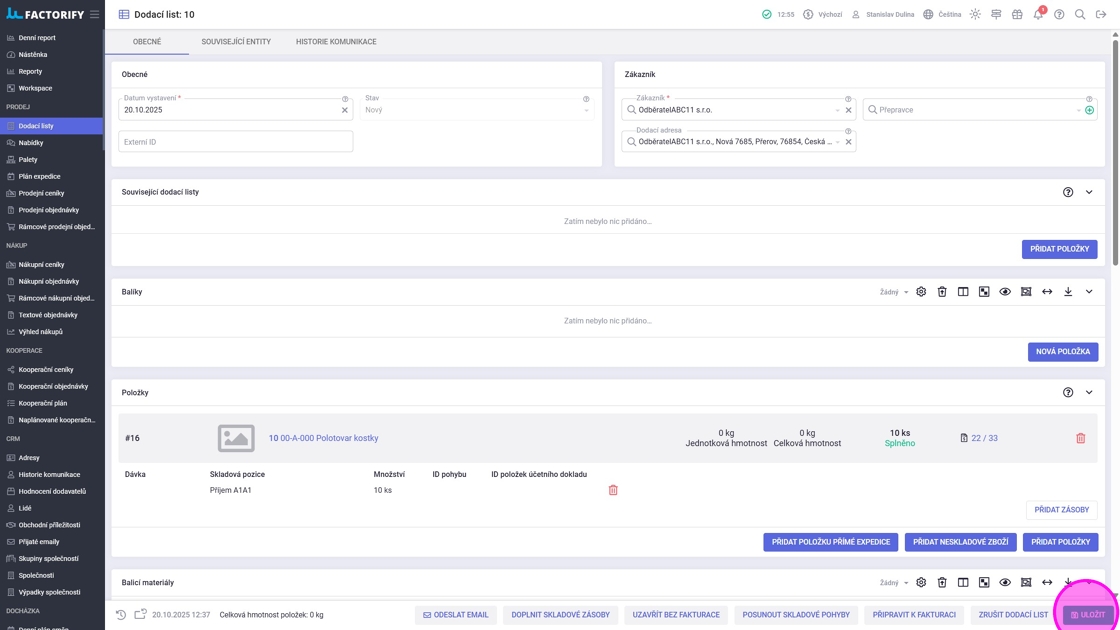Screen dimensions: 1120x630
Task: Switch to Související entity tab
Action: 236,42
